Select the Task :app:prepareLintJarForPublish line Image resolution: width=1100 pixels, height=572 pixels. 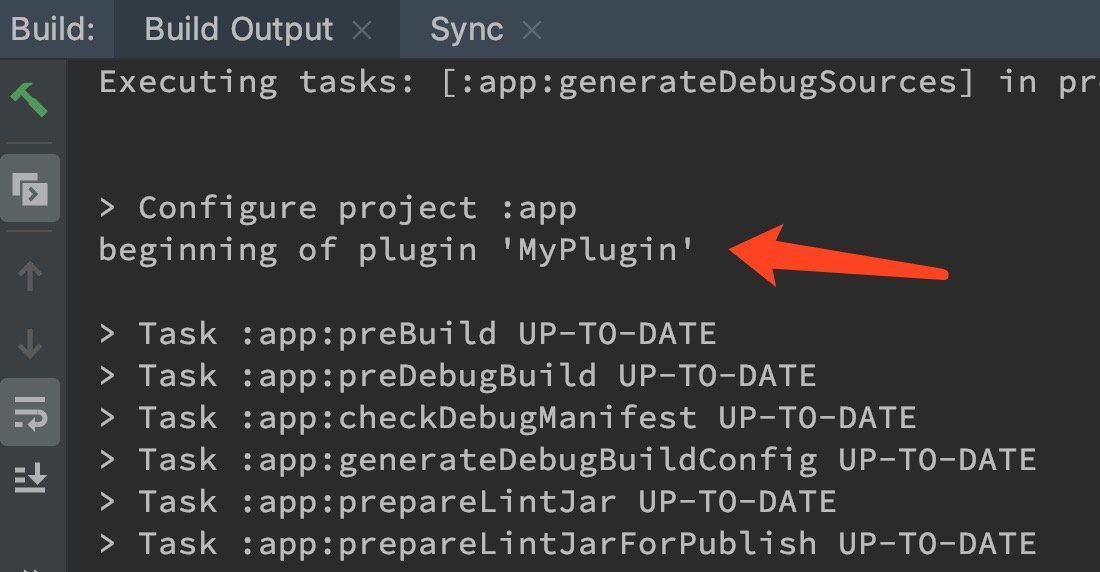coord(568,545)
